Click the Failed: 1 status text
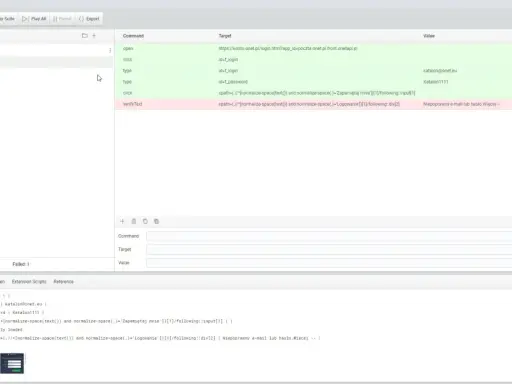Image resolution: width=512 pixels, height=384 pixels. pos(21,264)
